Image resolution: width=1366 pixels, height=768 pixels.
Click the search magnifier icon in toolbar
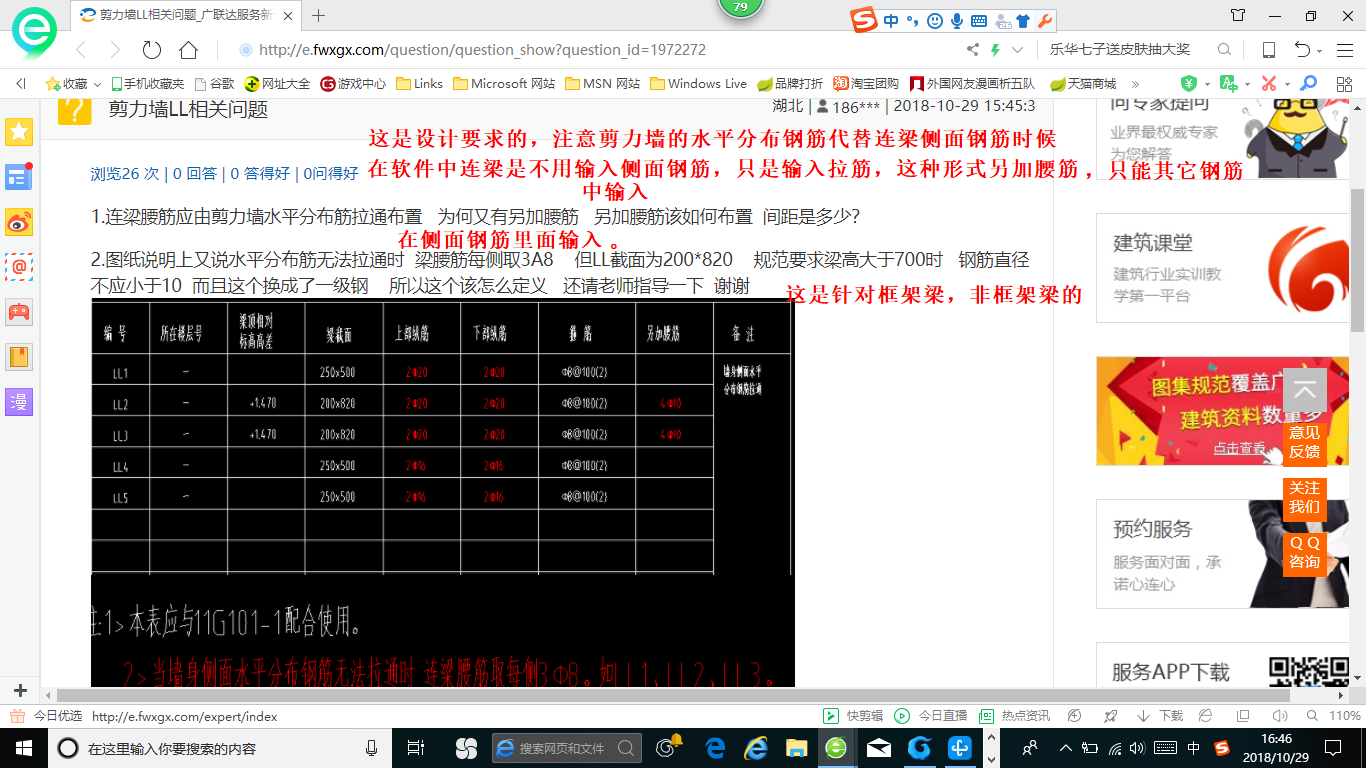coord(1224,50)
